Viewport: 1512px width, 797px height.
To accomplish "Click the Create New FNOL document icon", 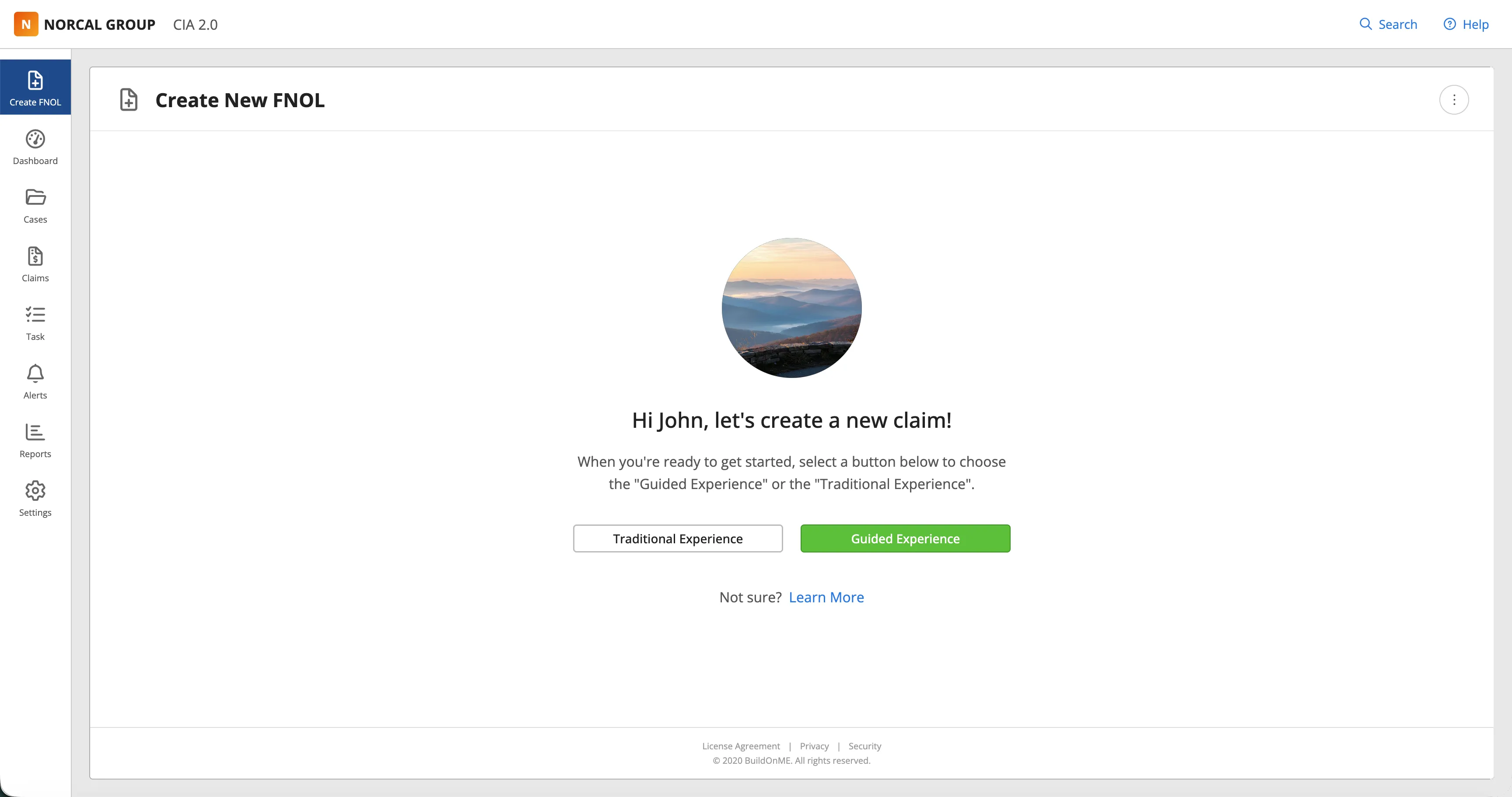I will [129, 100].
